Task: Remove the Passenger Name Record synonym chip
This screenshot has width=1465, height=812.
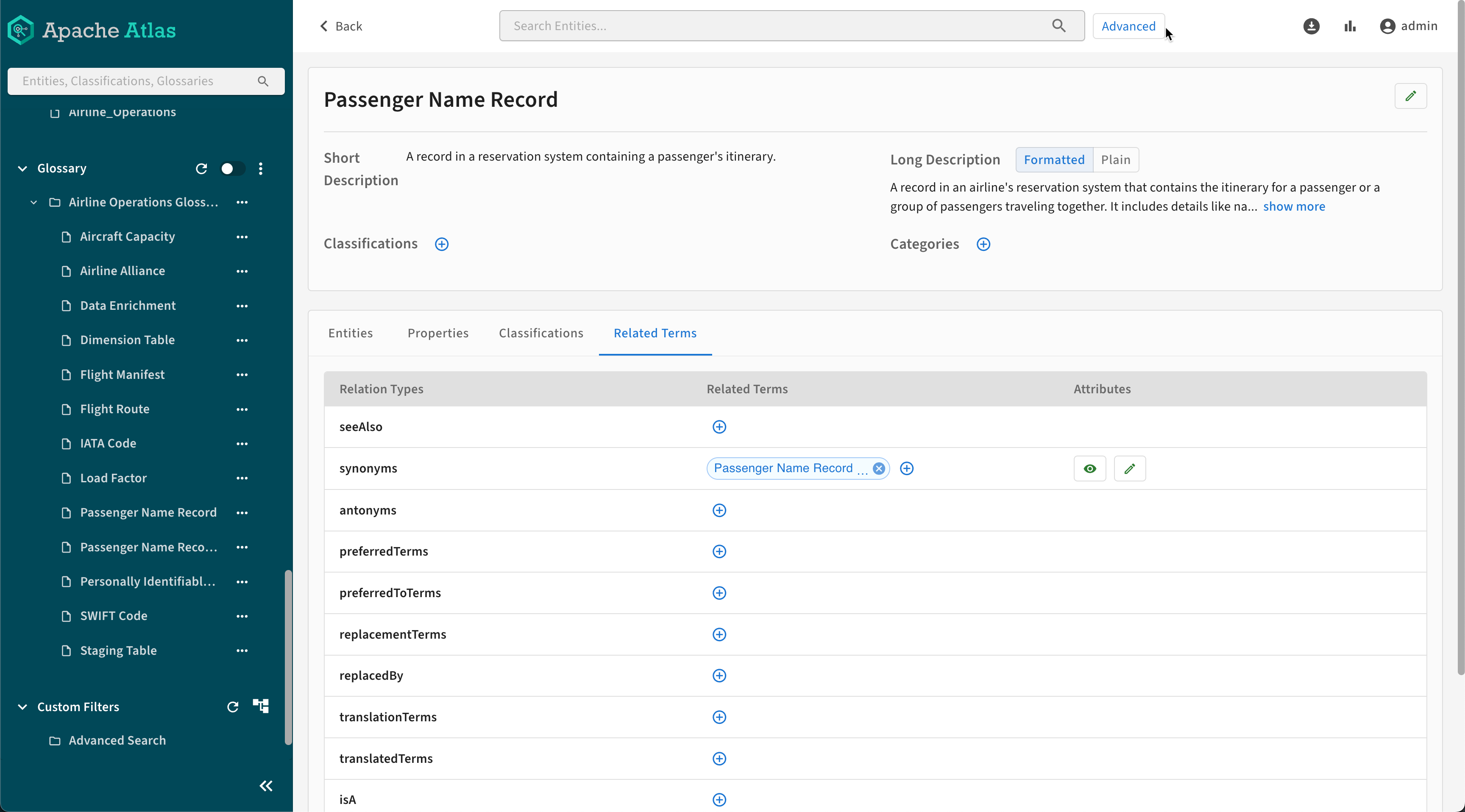Action: pos(879,469)
